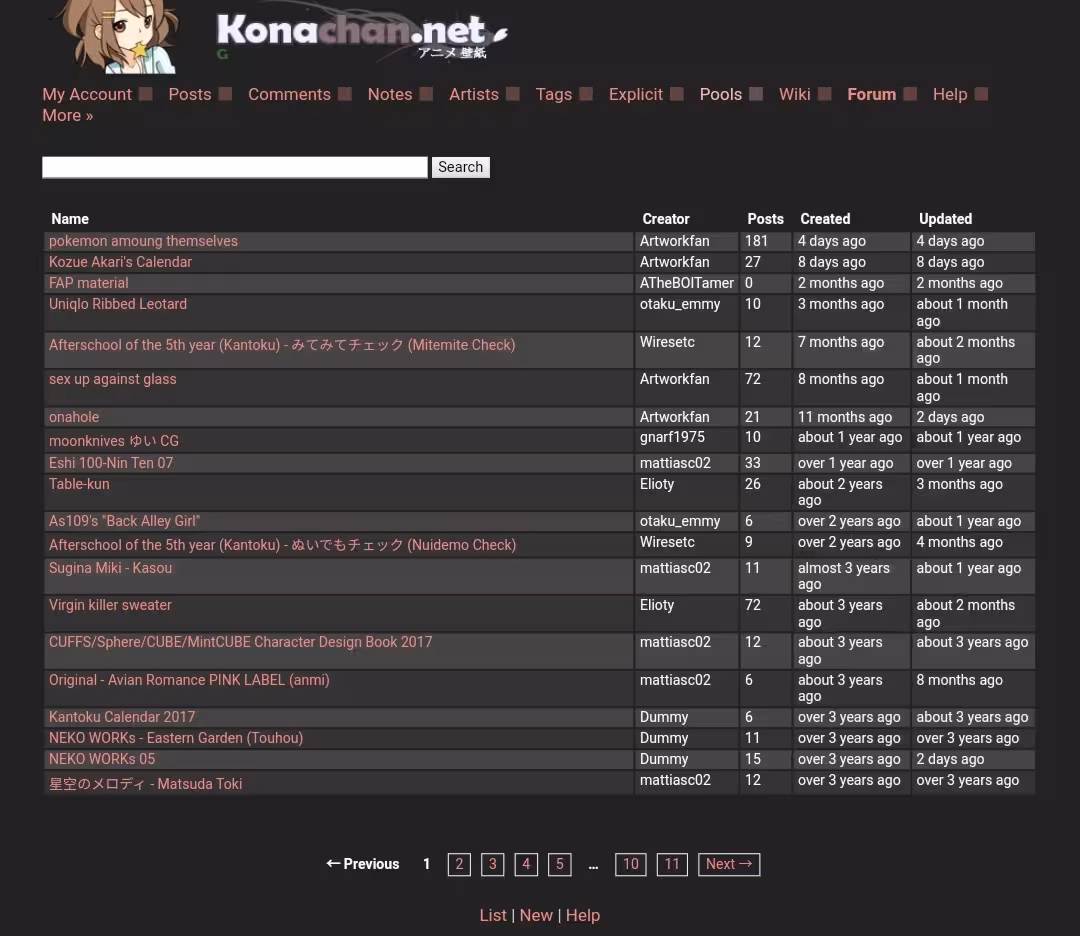Screen dimensions: 1080x936
Task: Go to pagination page 3
Action: click(492, 864)
